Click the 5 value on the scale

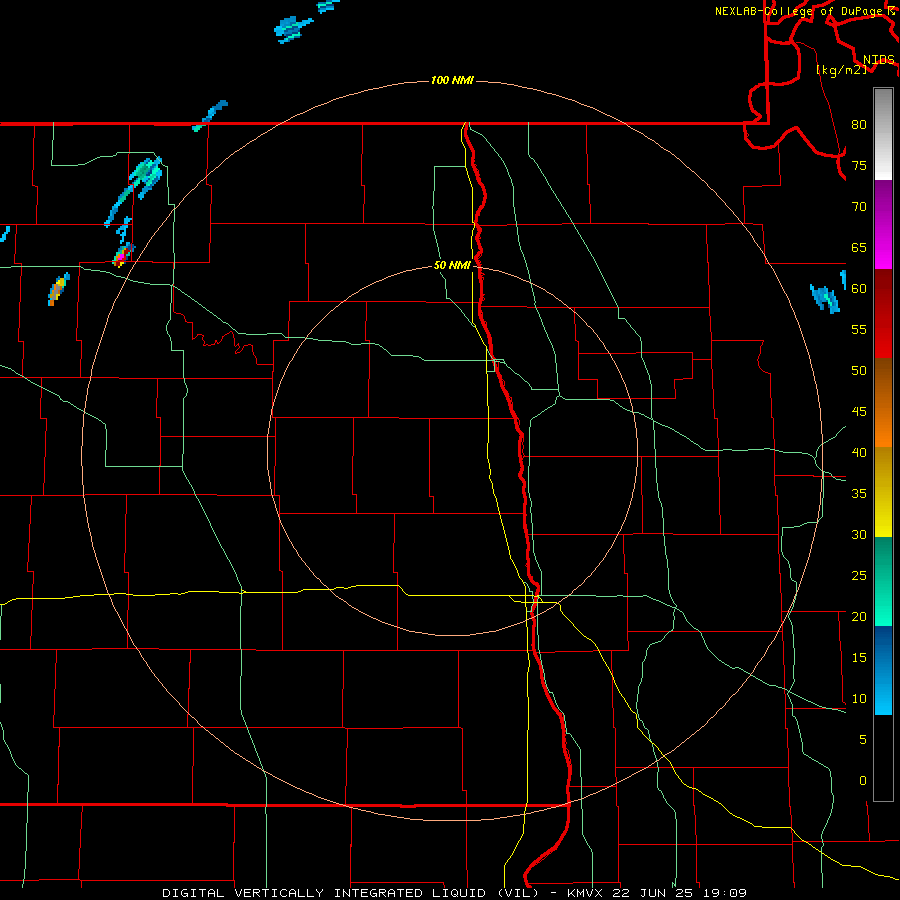(863, 739)
